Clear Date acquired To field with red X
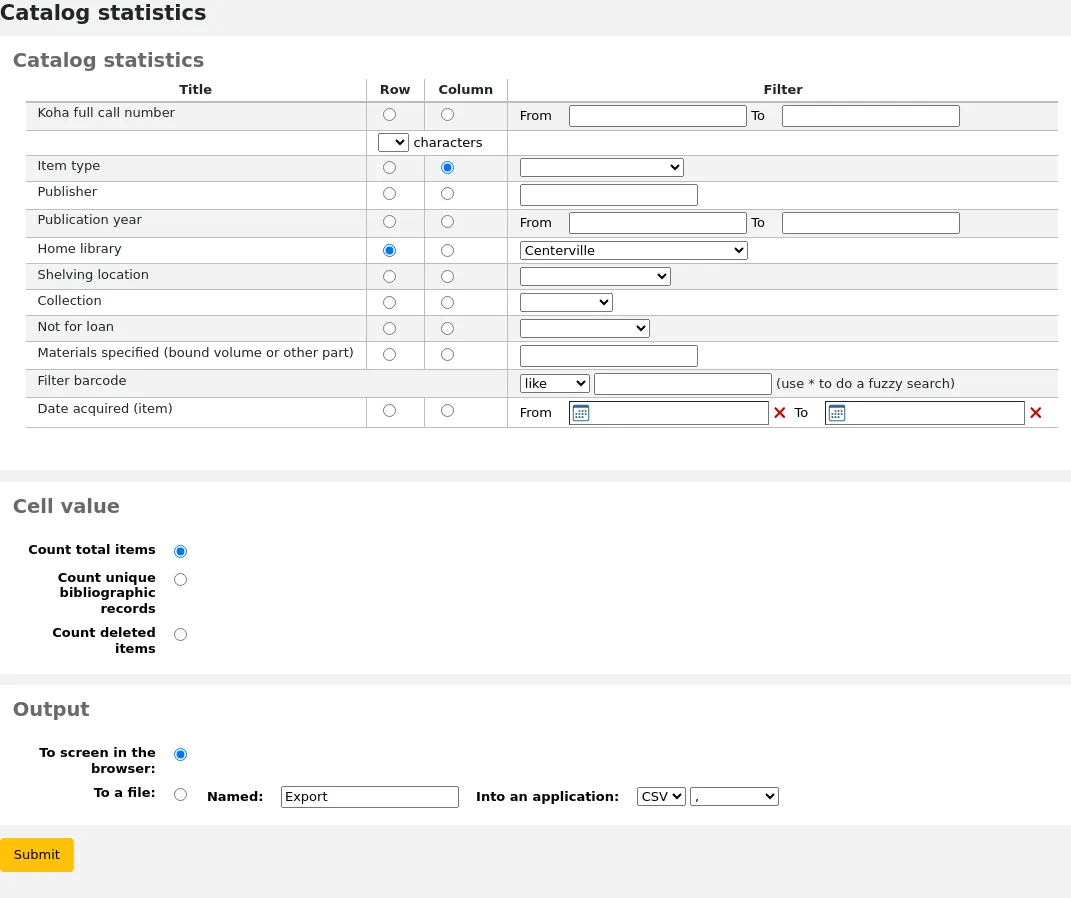This screenshot has height=898, width=1071. coord(1035,412)
